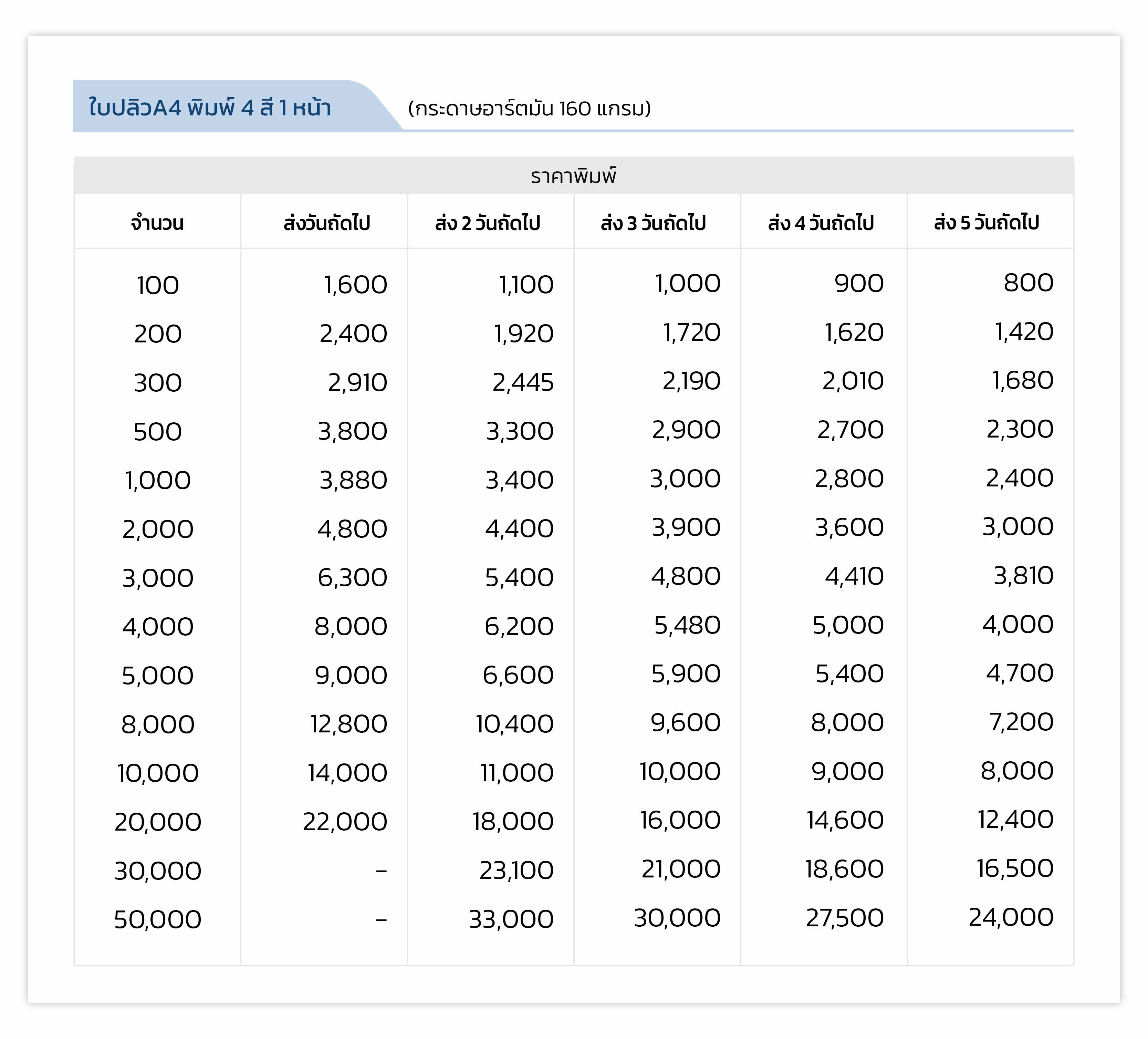1148x1039 pixels.
Task: Click the price 3,810 in the 3,000 row
Action: pyautogui.click(x=1023, y=576)
